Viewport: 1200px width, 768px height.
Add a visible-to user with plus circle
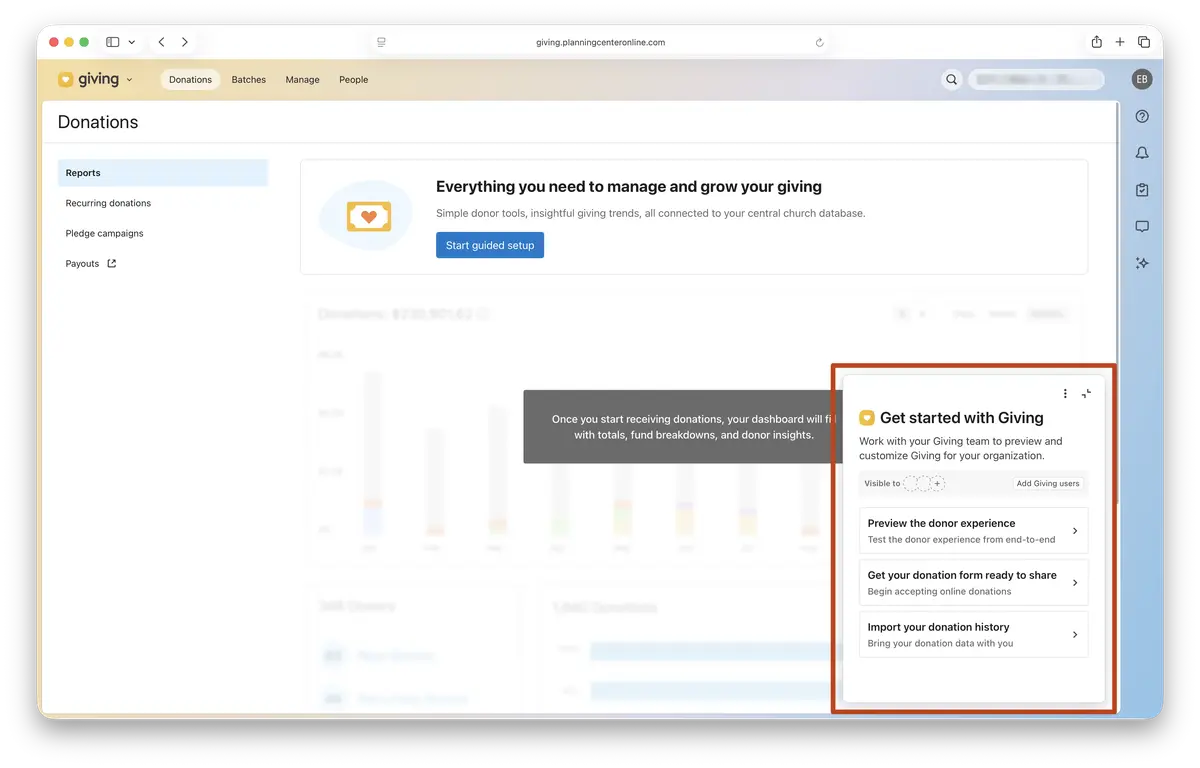937,484
